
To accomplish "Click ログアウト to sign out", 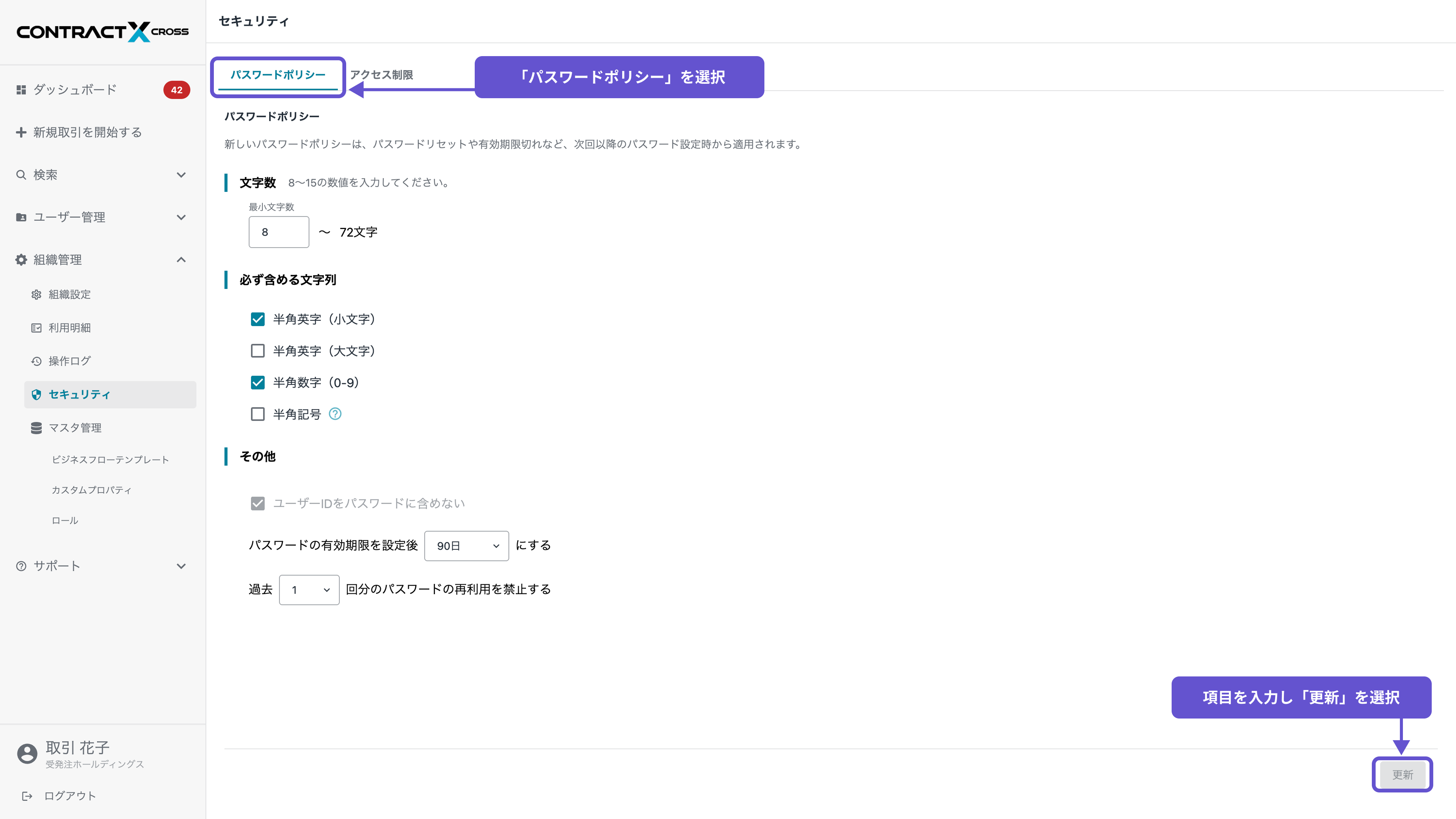I will pyautogui.click(x=69, y=795).
